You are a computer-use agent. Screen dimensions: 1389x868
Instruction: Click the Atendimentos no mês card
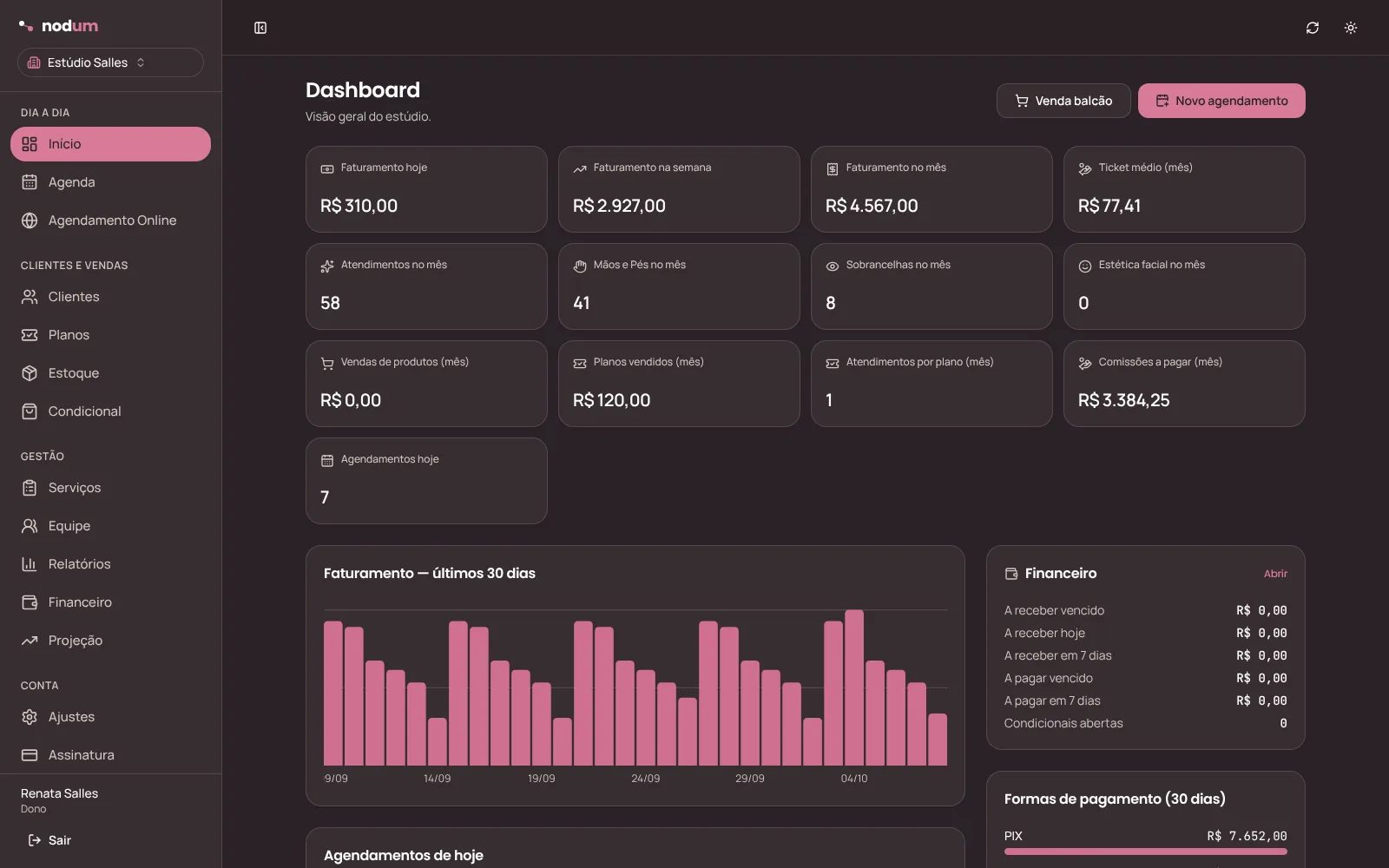tap(426, 286)
